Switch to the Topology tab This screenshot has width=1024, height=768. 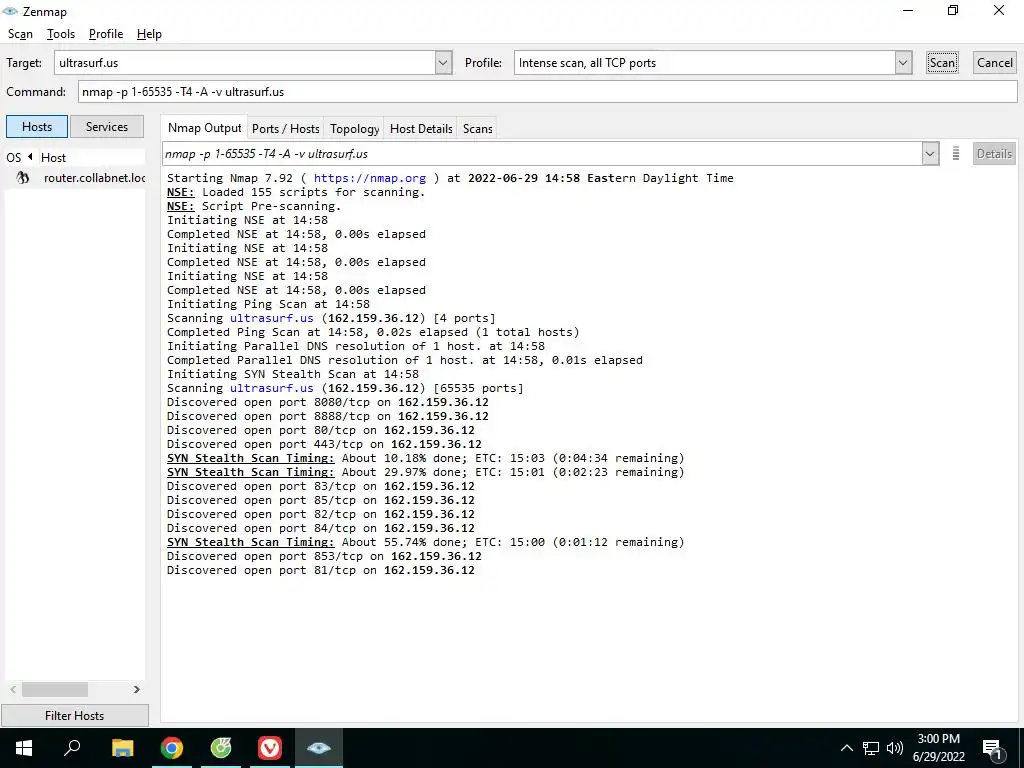[x=355, y=129]
